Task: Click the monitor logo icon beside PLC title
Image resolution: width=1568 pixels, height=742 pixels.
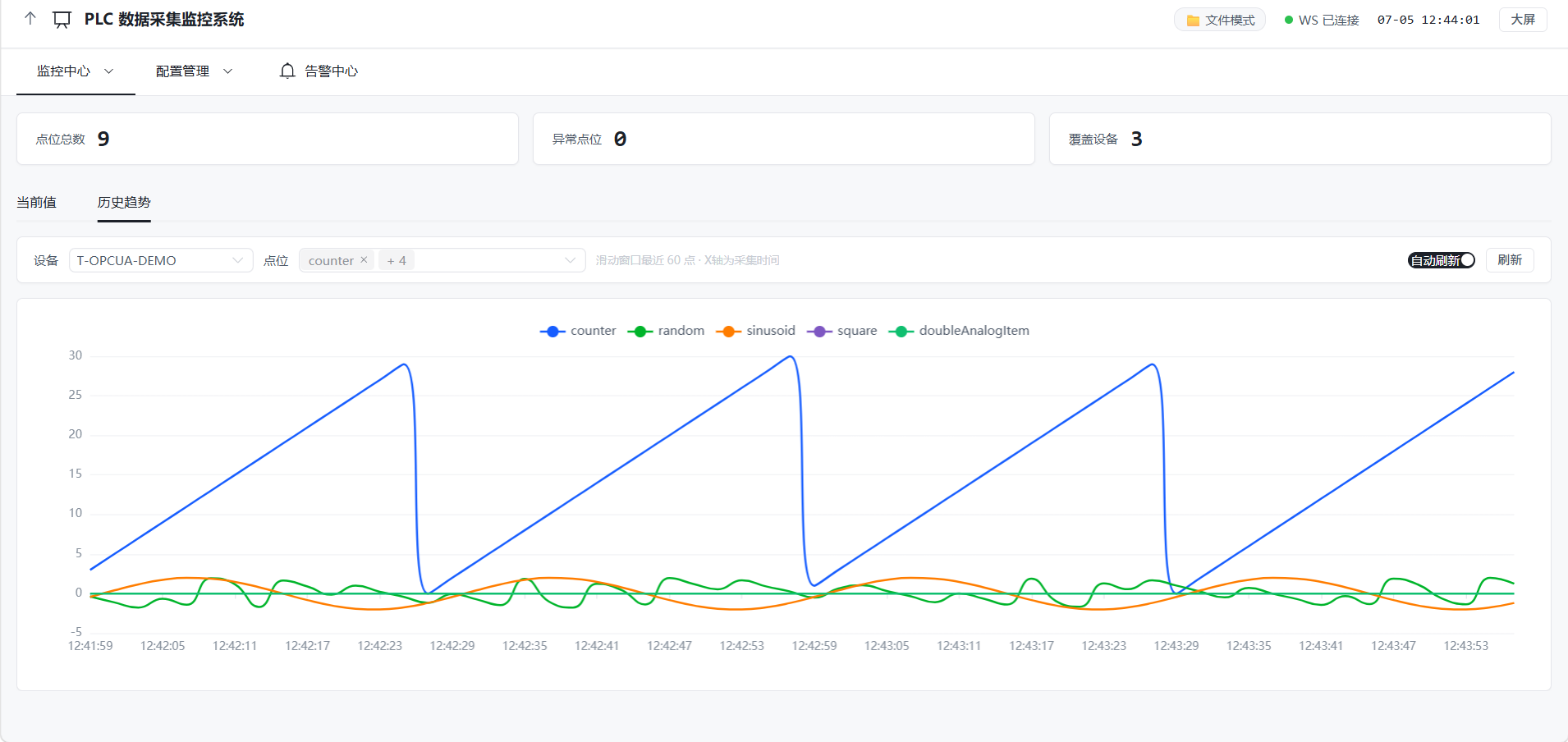Action: point(62,20)
